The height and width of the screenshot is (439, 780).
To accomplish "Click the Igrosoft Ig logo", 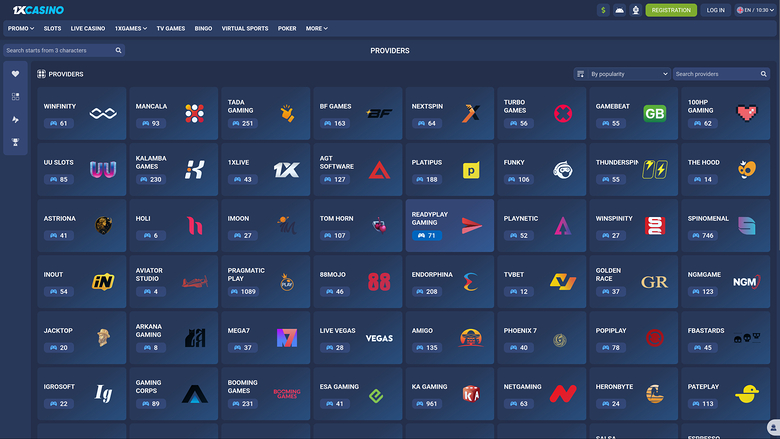I will (103, 394).
